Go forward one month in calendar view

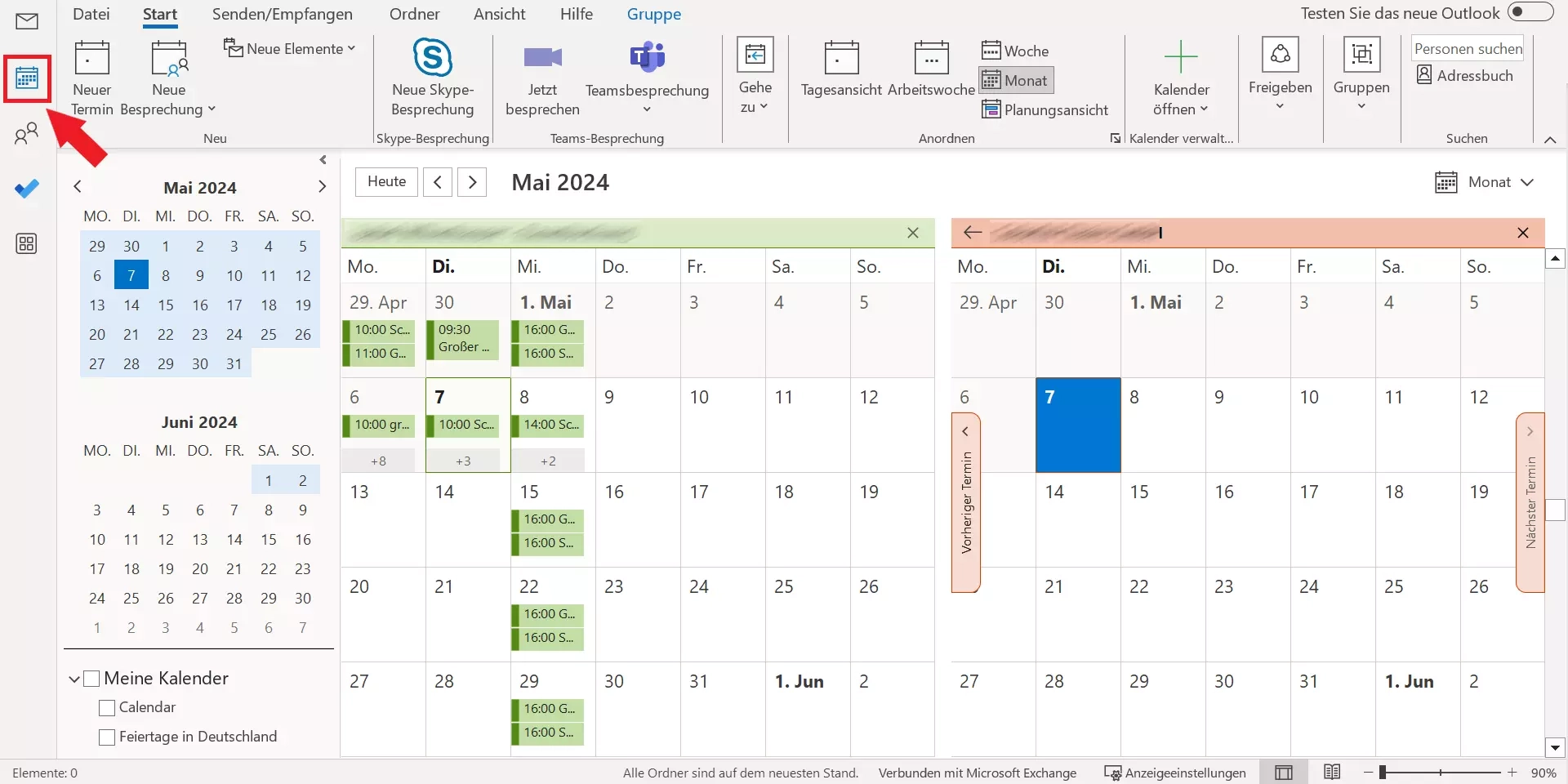coord(473,182)
